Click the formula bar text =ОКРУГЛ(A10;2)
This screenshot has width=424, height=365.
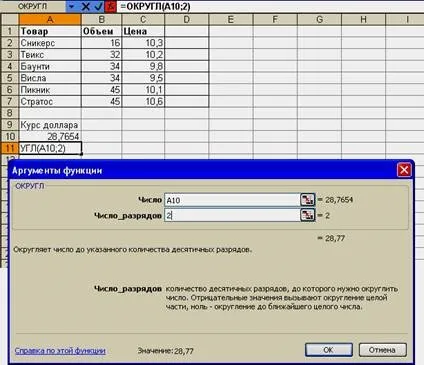coord(155,6)
